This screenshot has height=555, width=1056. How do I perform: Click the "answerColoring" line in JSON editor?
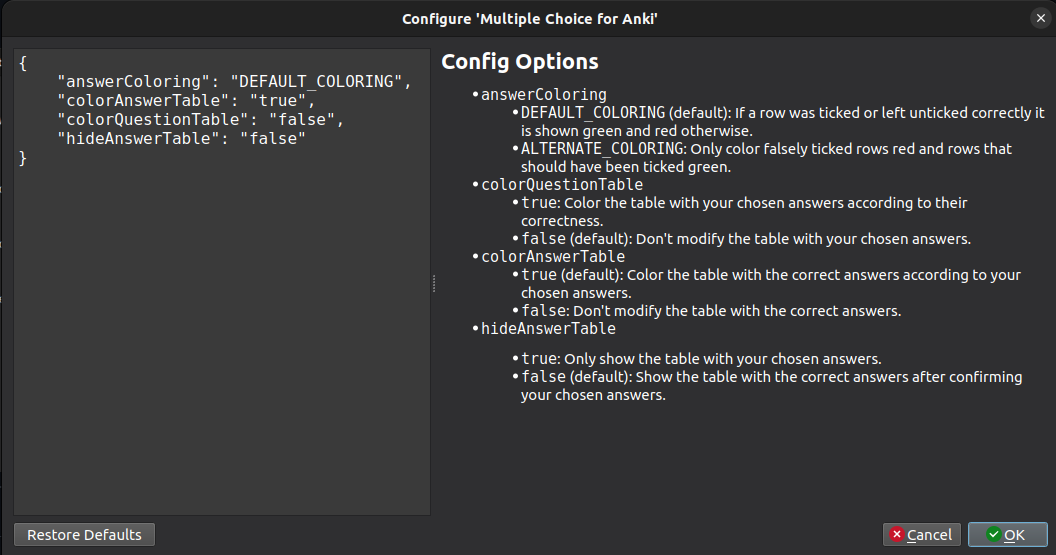(x=234, y=81)
